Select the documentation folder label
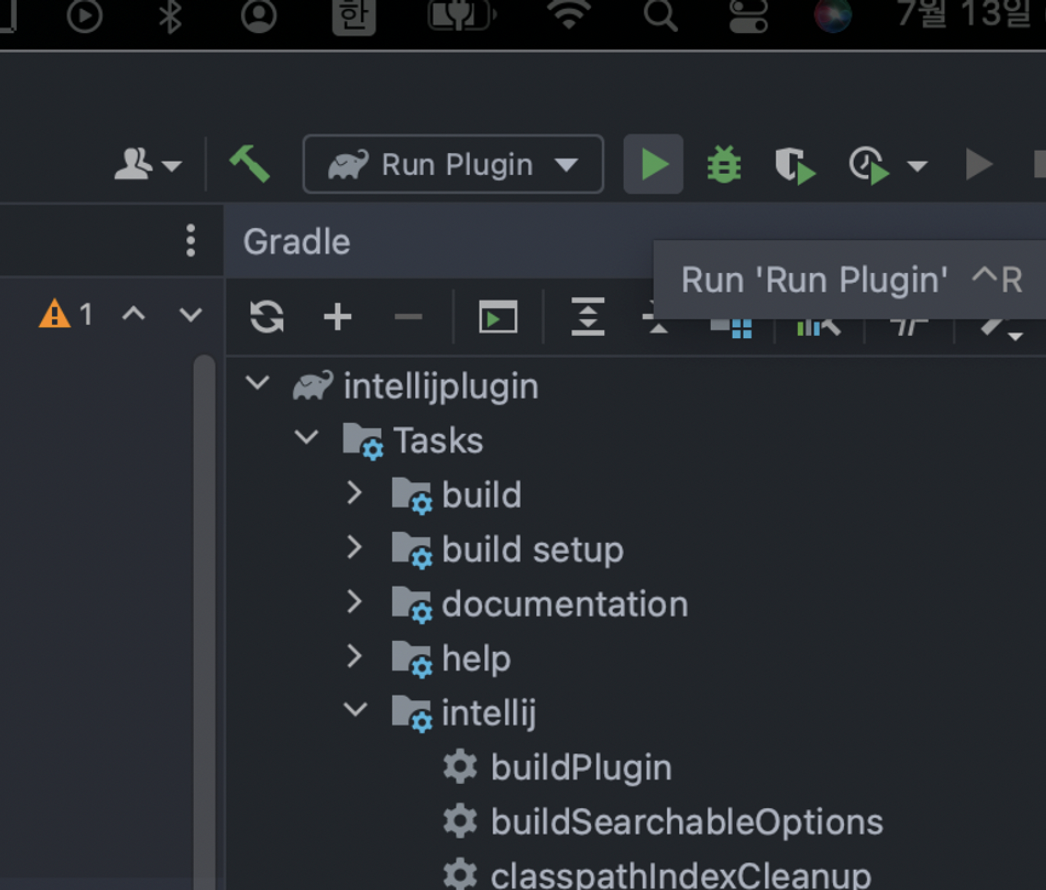This screenshot has width=1046, height=890. [x=564, y=604]
